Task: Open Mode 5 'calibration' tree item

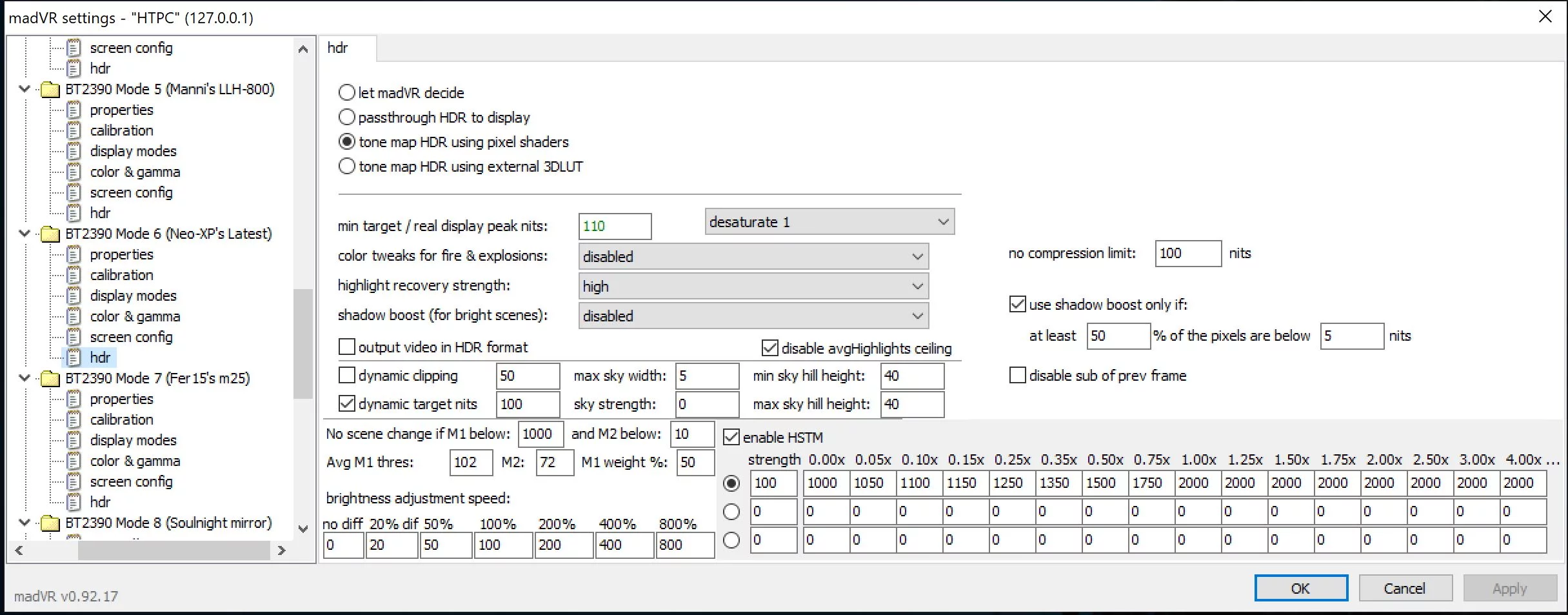Action: [x=121, y=130]
